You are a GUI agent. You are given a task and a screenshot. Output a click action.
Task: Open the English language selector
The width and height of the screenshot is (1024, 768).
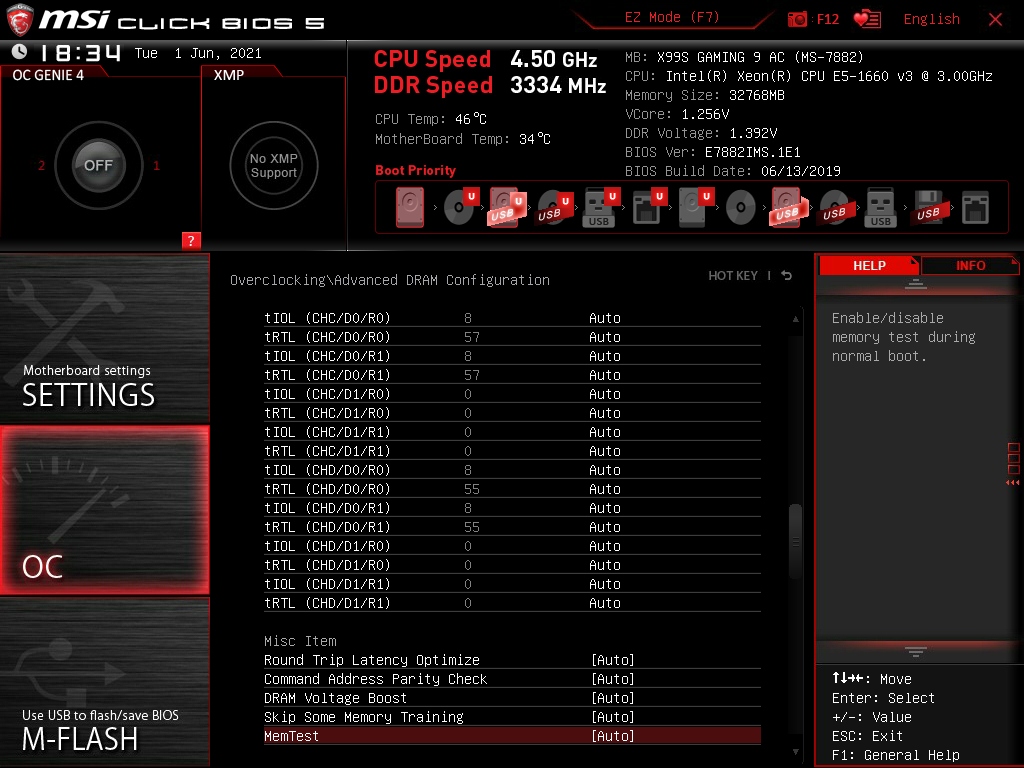(x=931, y=19)
